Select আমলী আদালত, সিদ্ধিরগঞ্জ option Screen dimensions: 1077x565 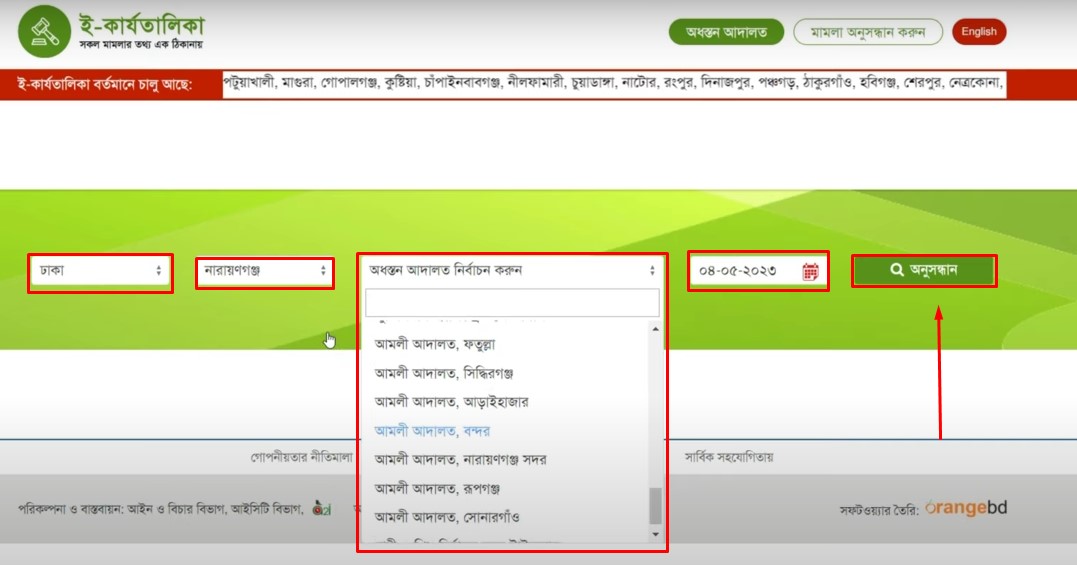(x=444, y=373)
